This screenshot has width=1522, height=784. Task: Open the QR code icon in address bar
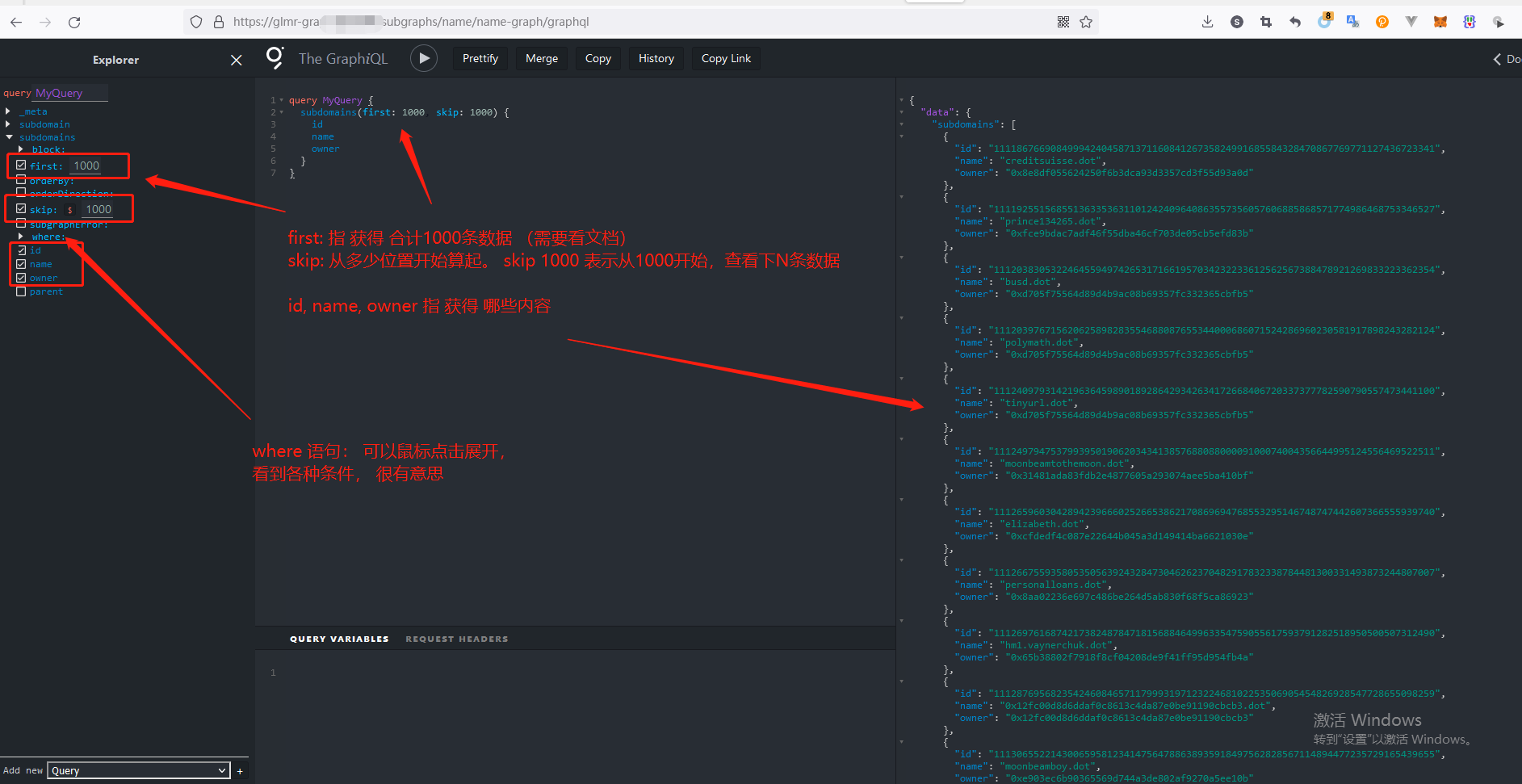tap(1063, 22)
